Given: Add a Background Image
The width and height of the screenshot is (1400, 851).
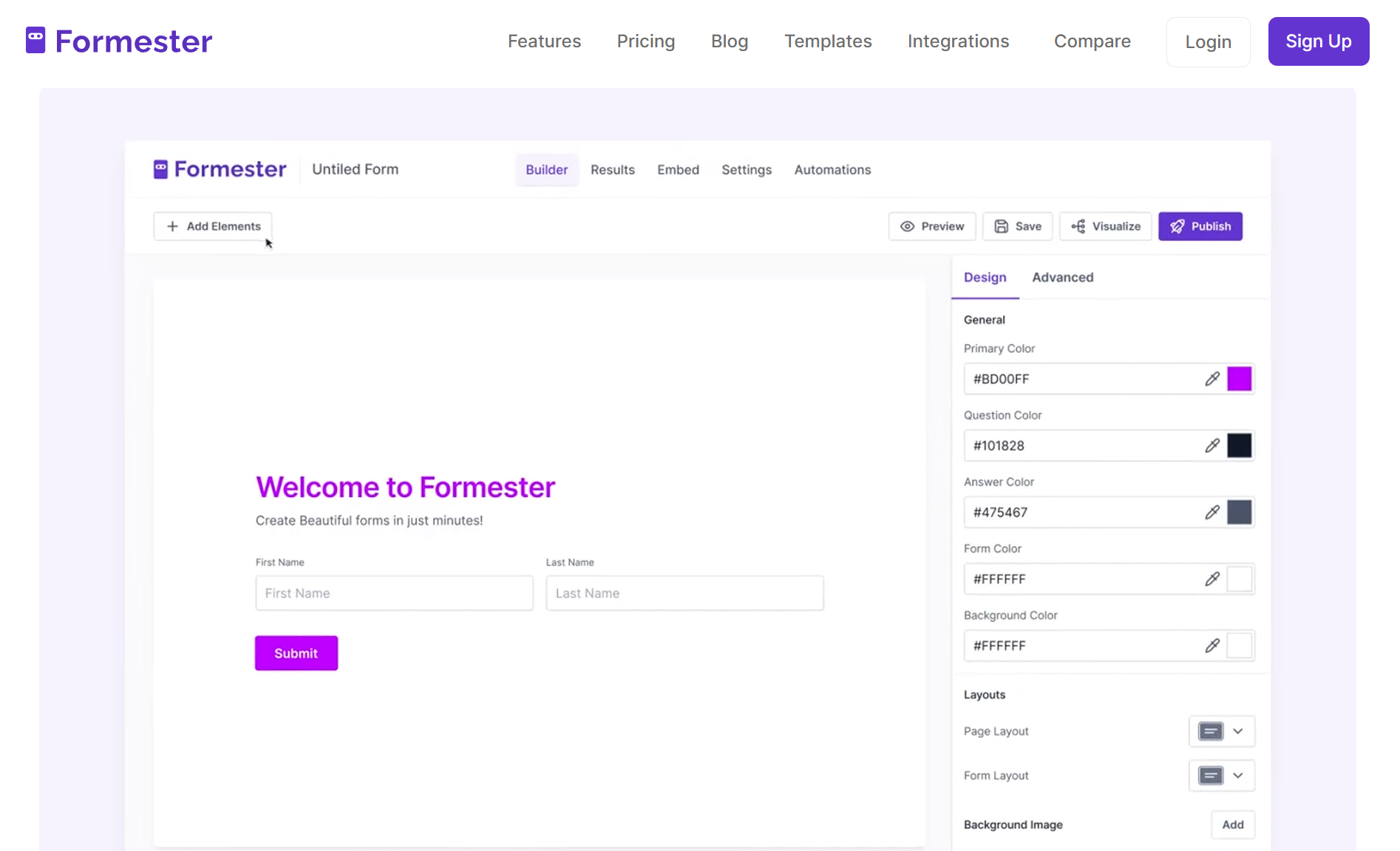Looking at the screenshot, I should pyautogui.click(x=1232, y=824).
